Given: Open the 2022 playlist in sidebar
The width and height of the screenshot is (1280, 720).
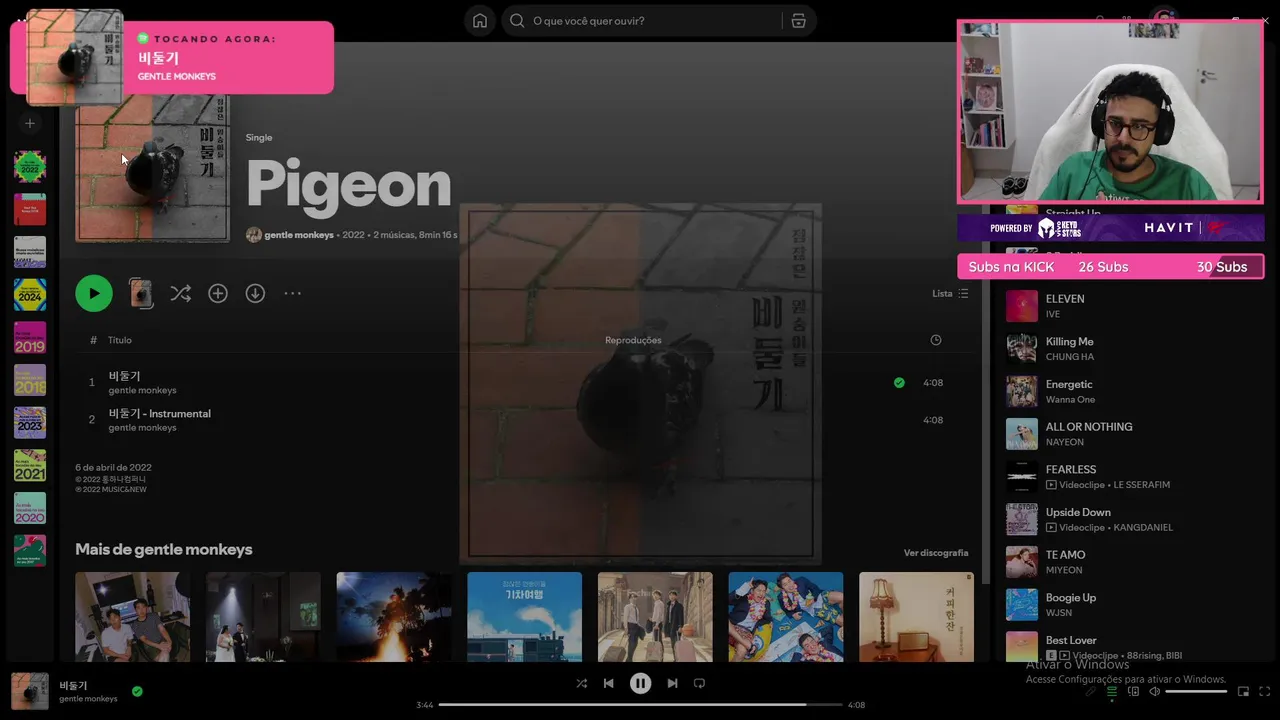Looking at the screenshot, I should tap(30, 166).
